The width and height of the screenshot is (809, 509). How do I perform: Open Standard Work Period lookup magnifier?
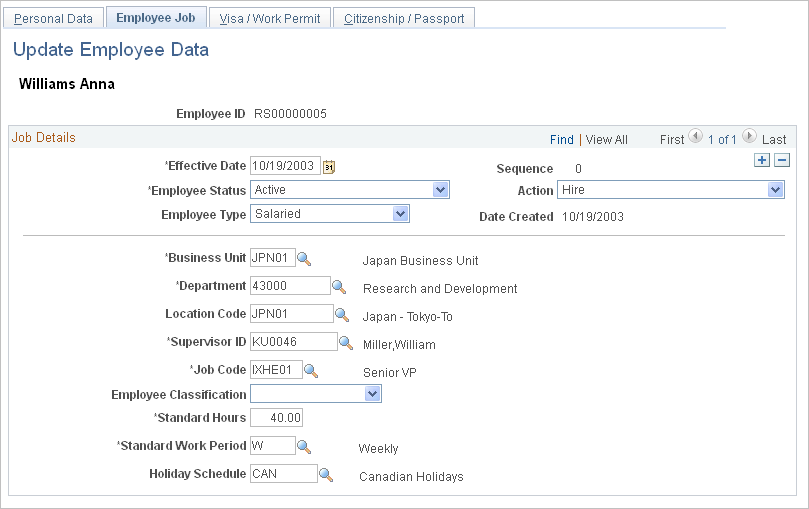pos(304,447)
